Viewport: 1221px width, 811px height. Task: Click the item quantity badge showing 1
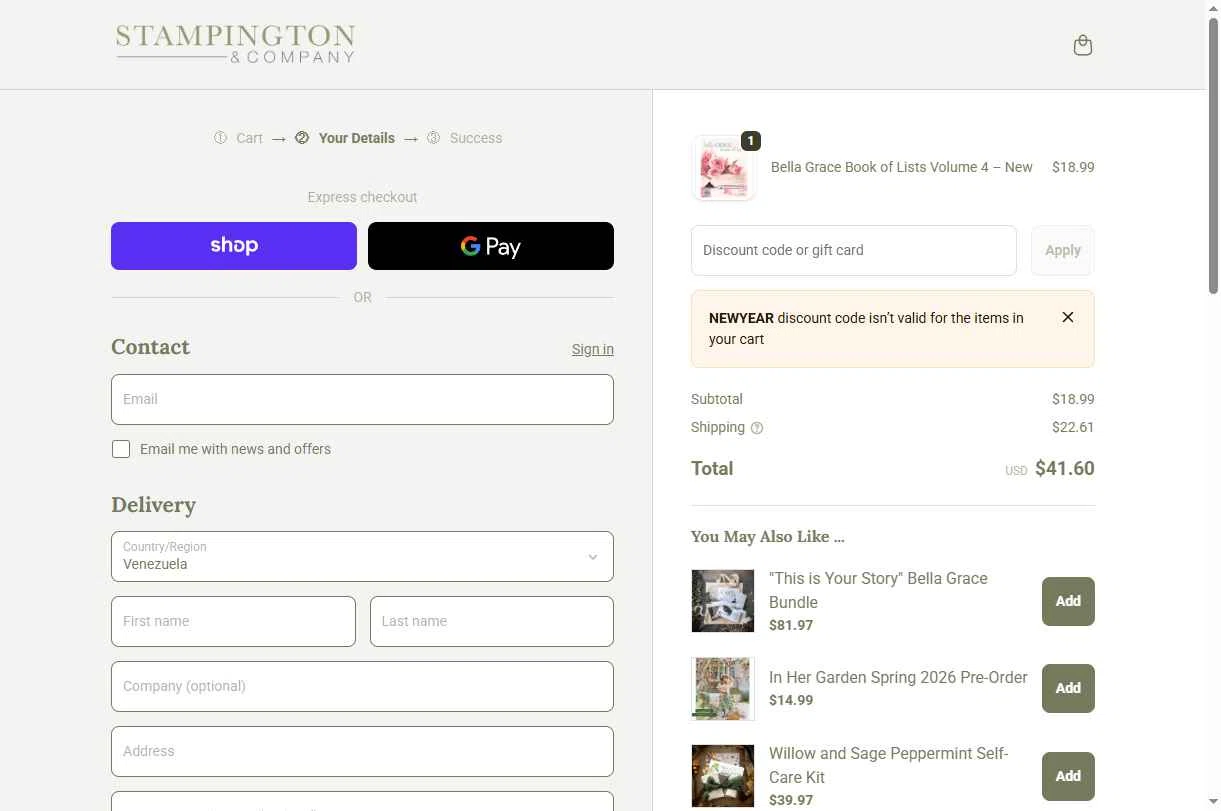751,141
